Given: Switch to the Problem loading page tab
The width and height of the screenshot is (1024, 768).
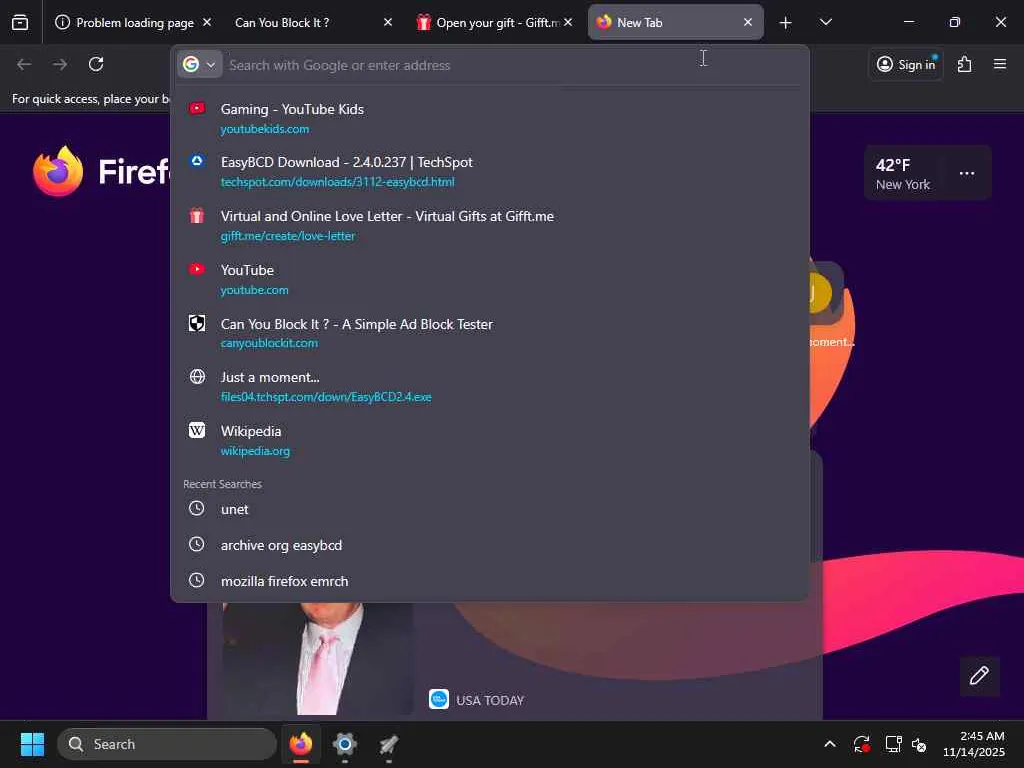Looking at the screenshot, I should tap(134, 22).
